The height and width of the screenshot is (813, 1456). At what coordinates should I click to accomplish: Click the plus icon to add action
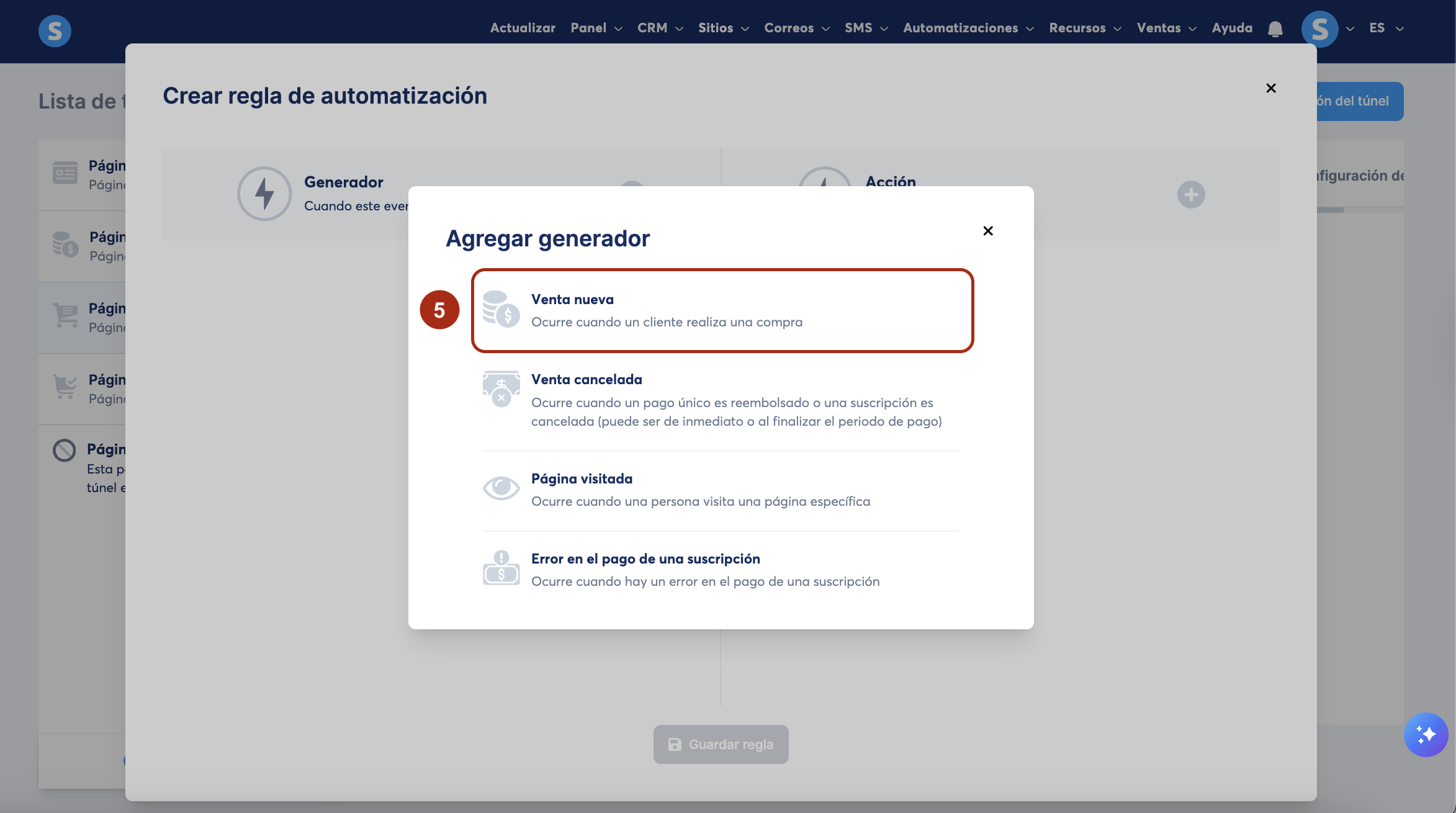(x=1190, y=195)
